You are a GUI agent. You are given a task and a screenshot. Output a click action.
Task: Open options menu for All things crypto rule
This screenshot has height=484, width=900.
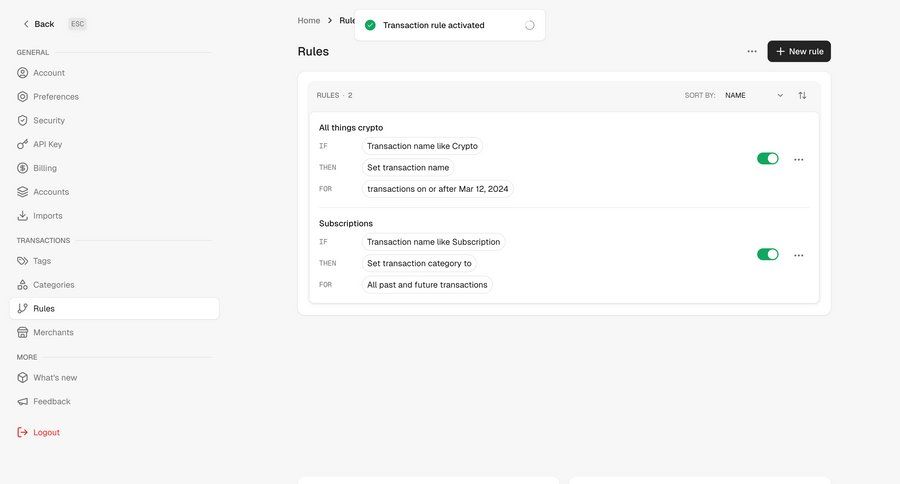pos(798,160)
